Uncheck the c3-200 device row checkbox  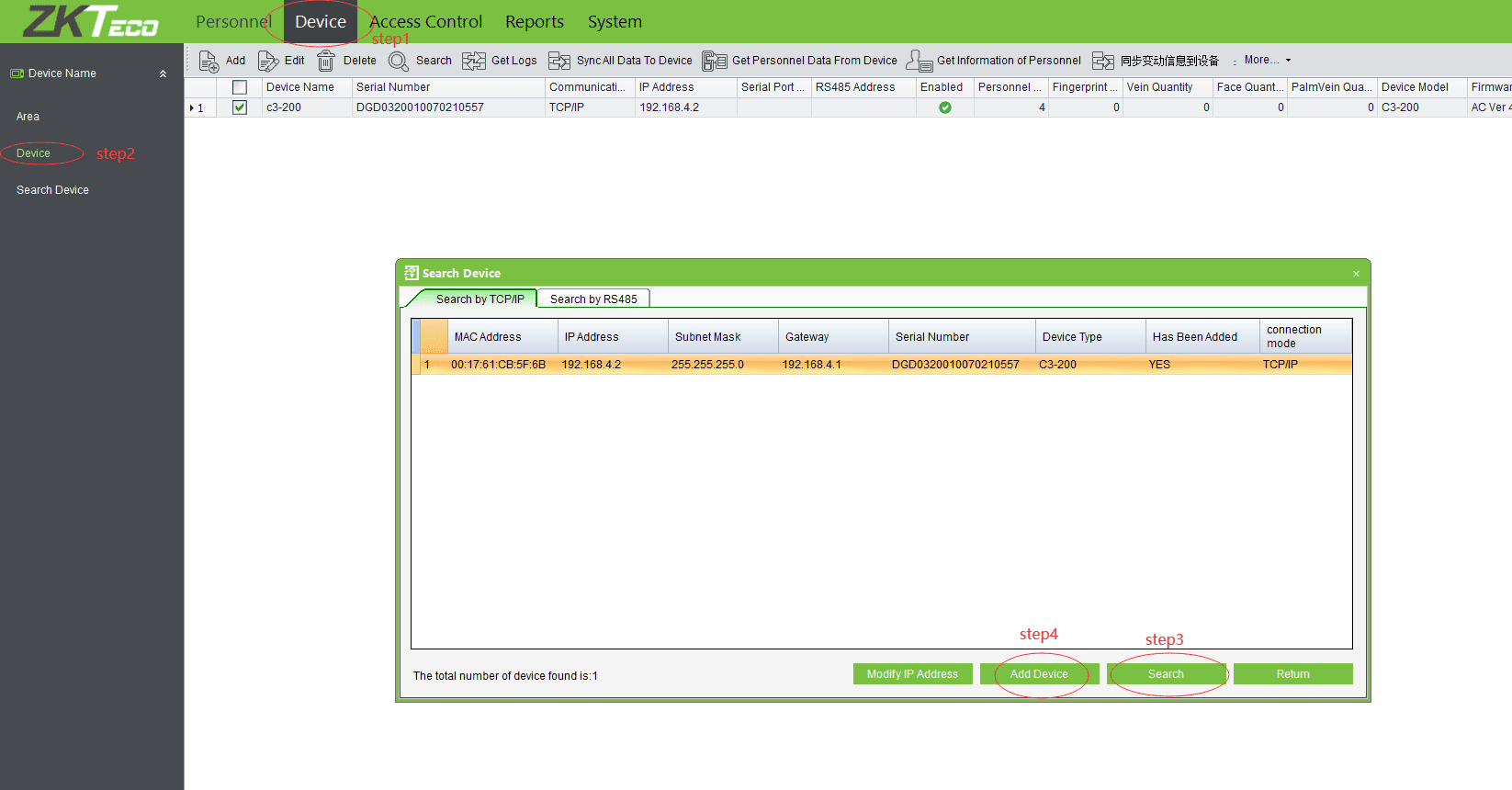pyautogui.click(x=240, y=107)
